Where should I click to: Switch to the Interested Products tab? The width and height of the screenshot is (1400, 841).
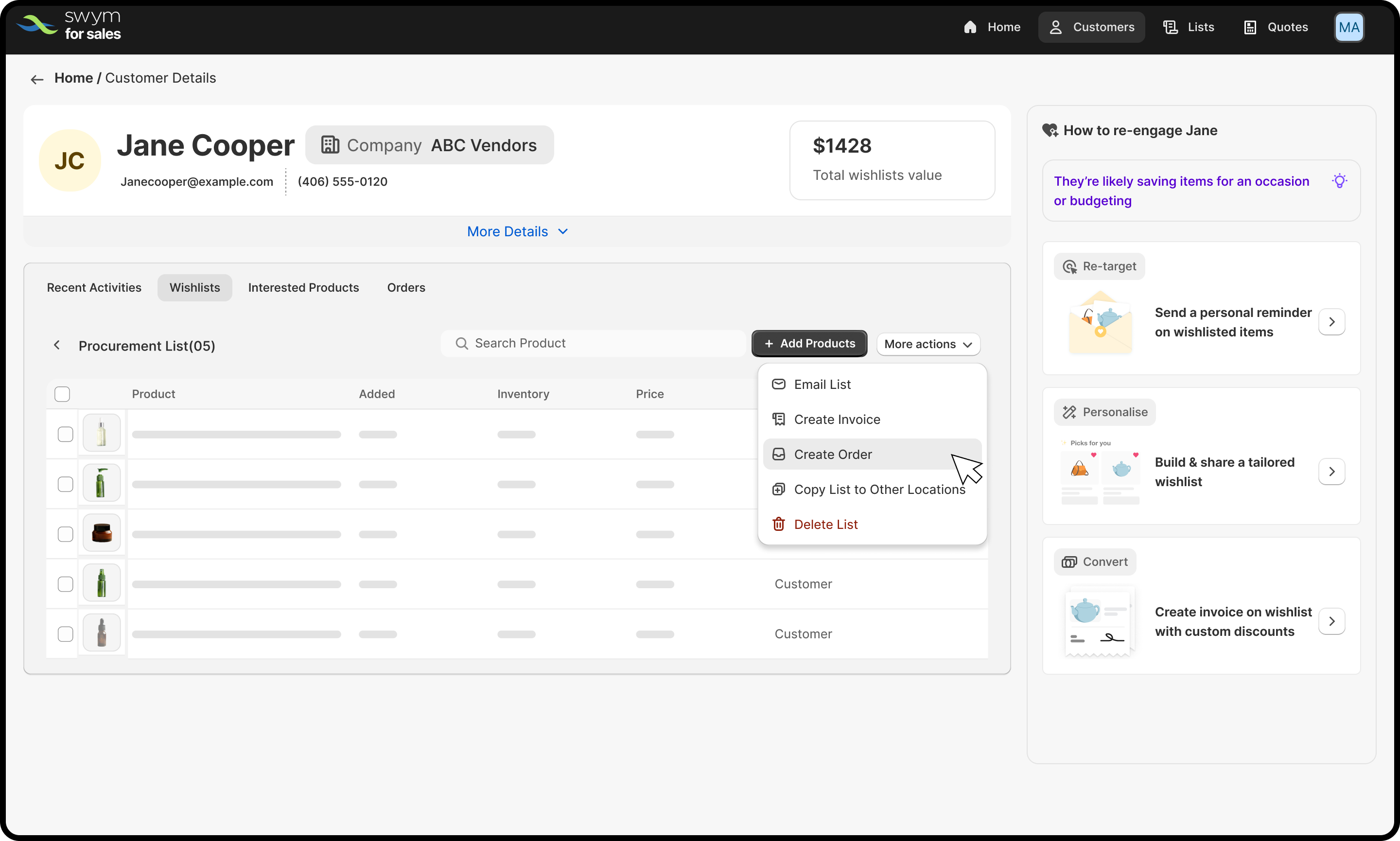pyautogui.click(x=303, y=287)
